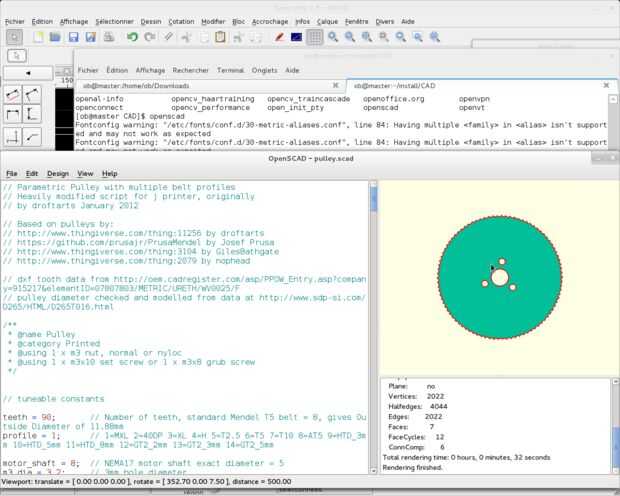Click the undo arrow in CAD toolbar
620x496 pixels.
(133, 37)
